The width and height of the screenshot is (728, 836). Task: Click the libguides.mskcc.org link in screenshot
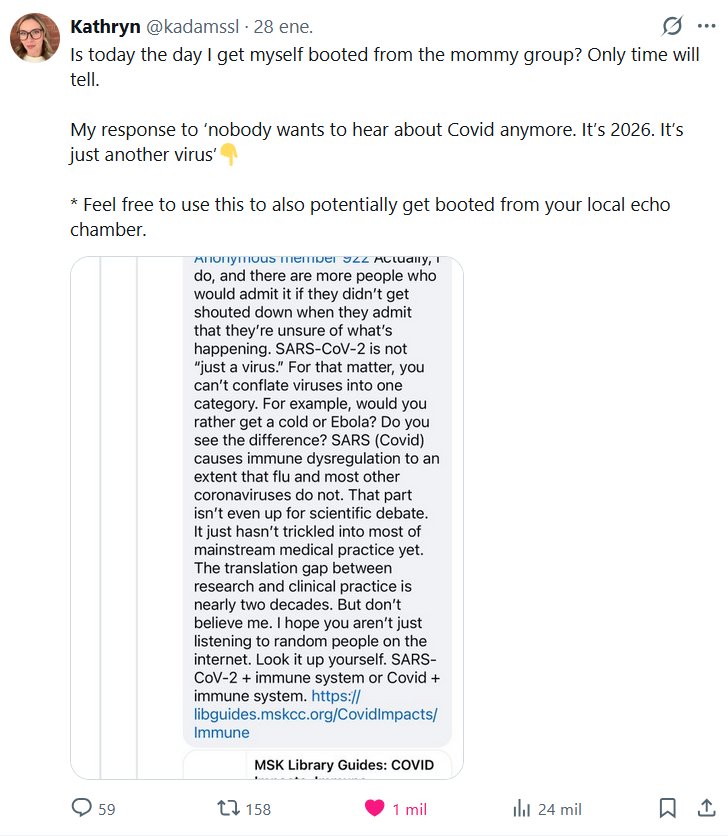pos(316,714)
